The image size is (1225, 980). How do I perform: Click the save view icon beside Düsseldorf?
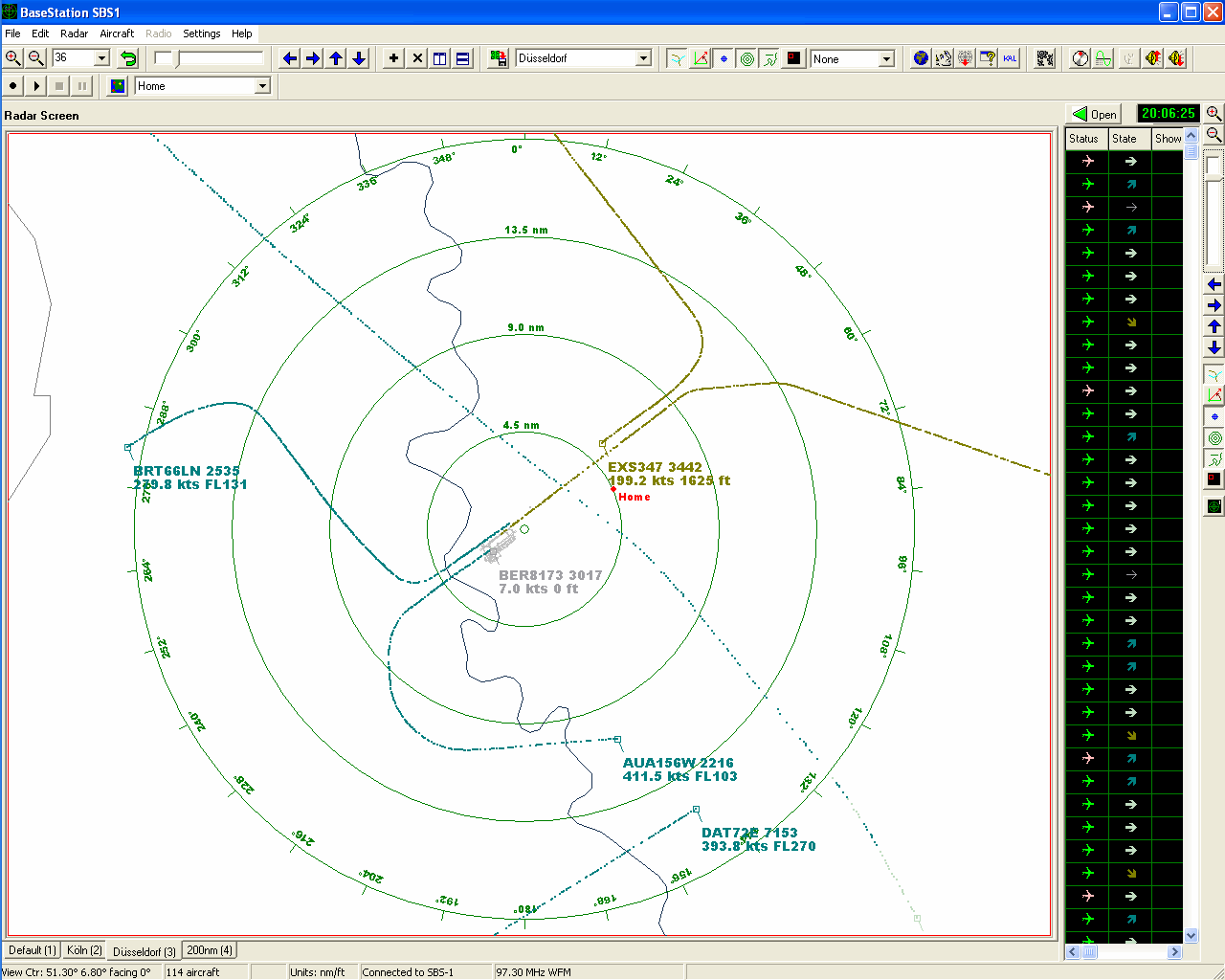pyautogui.click(x=498, y=58)
